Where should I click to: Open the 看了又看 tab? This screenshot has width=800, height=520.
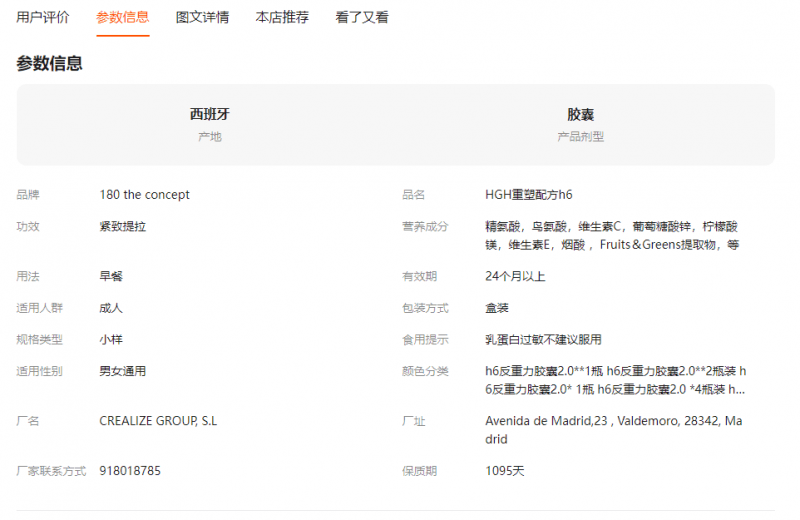(x=362, y=17)
